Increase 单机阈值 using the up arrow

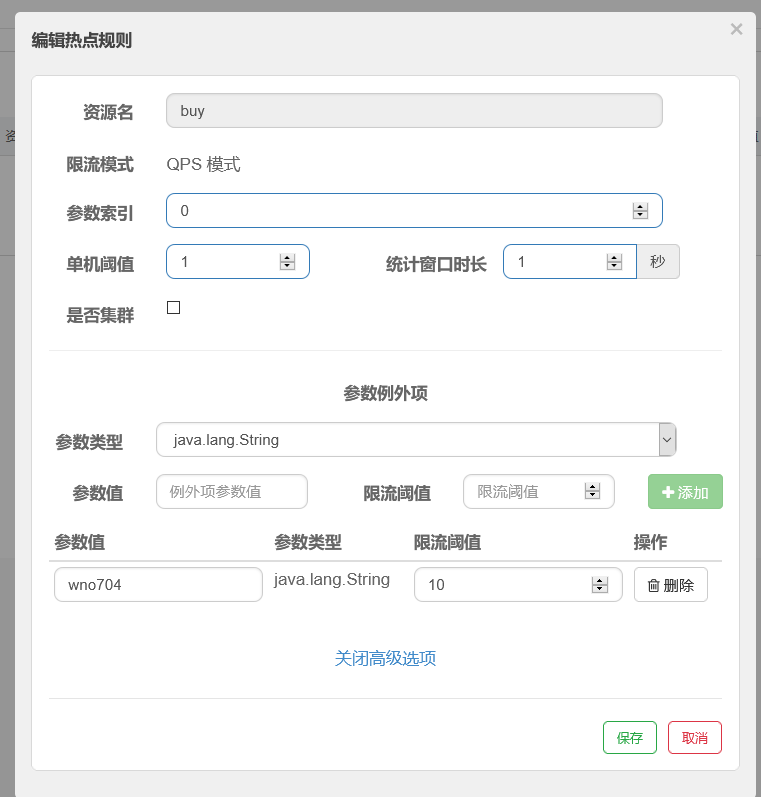tap(287, 257)
